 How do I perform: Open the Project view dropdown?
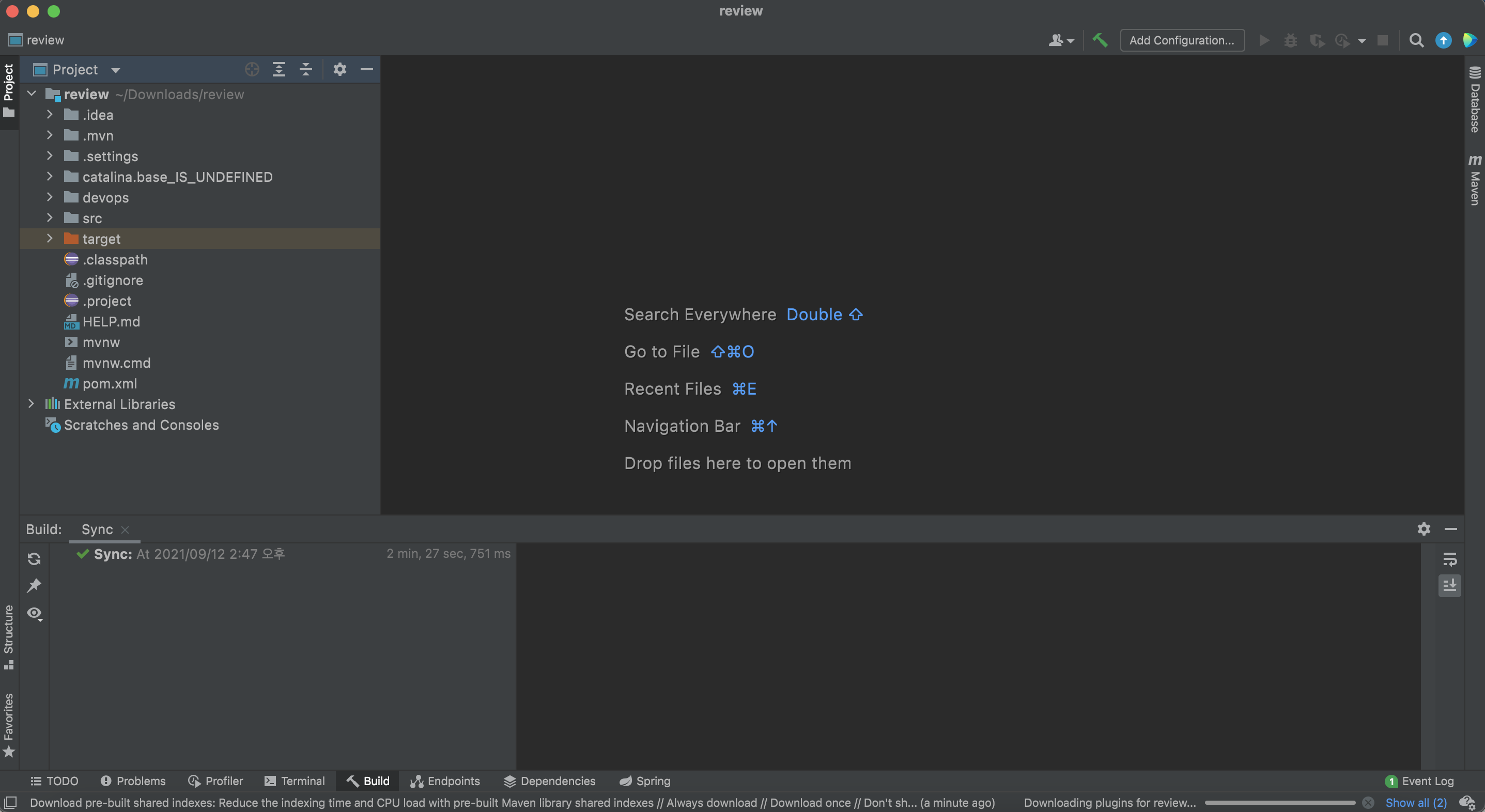click(115, 70)
